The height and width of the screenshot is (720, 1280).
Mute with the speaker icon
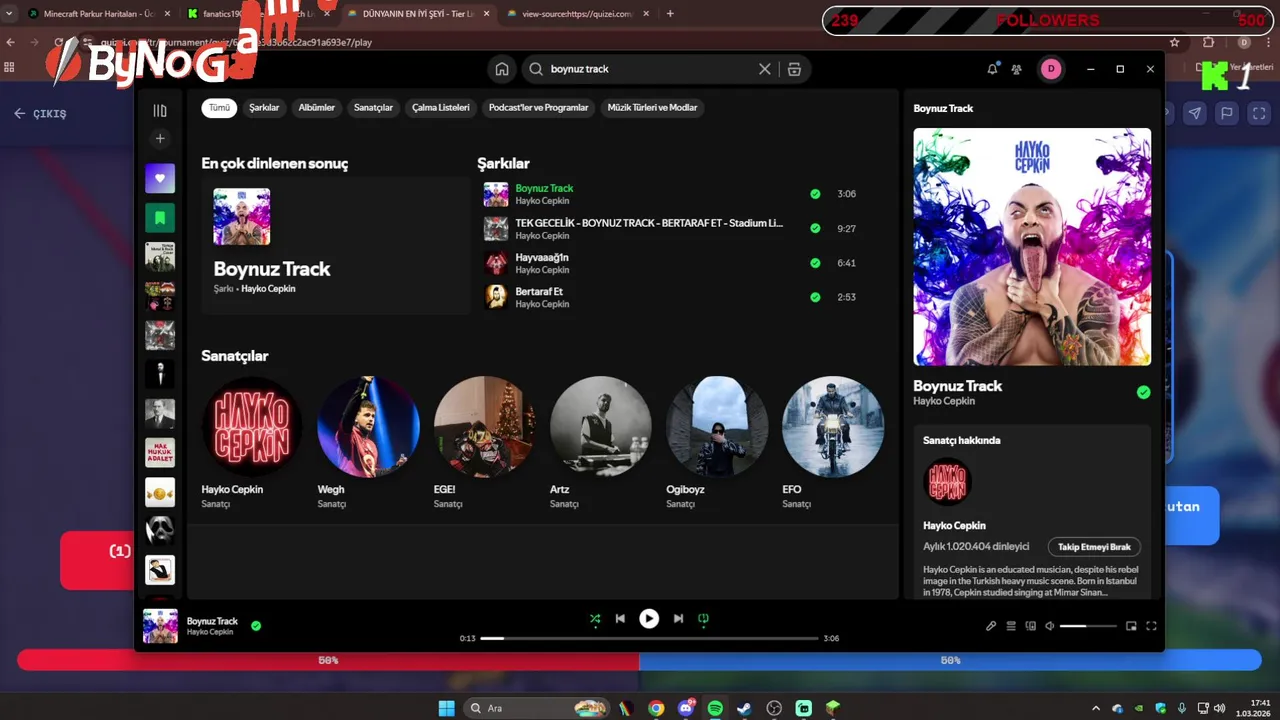coord(1050,626)
